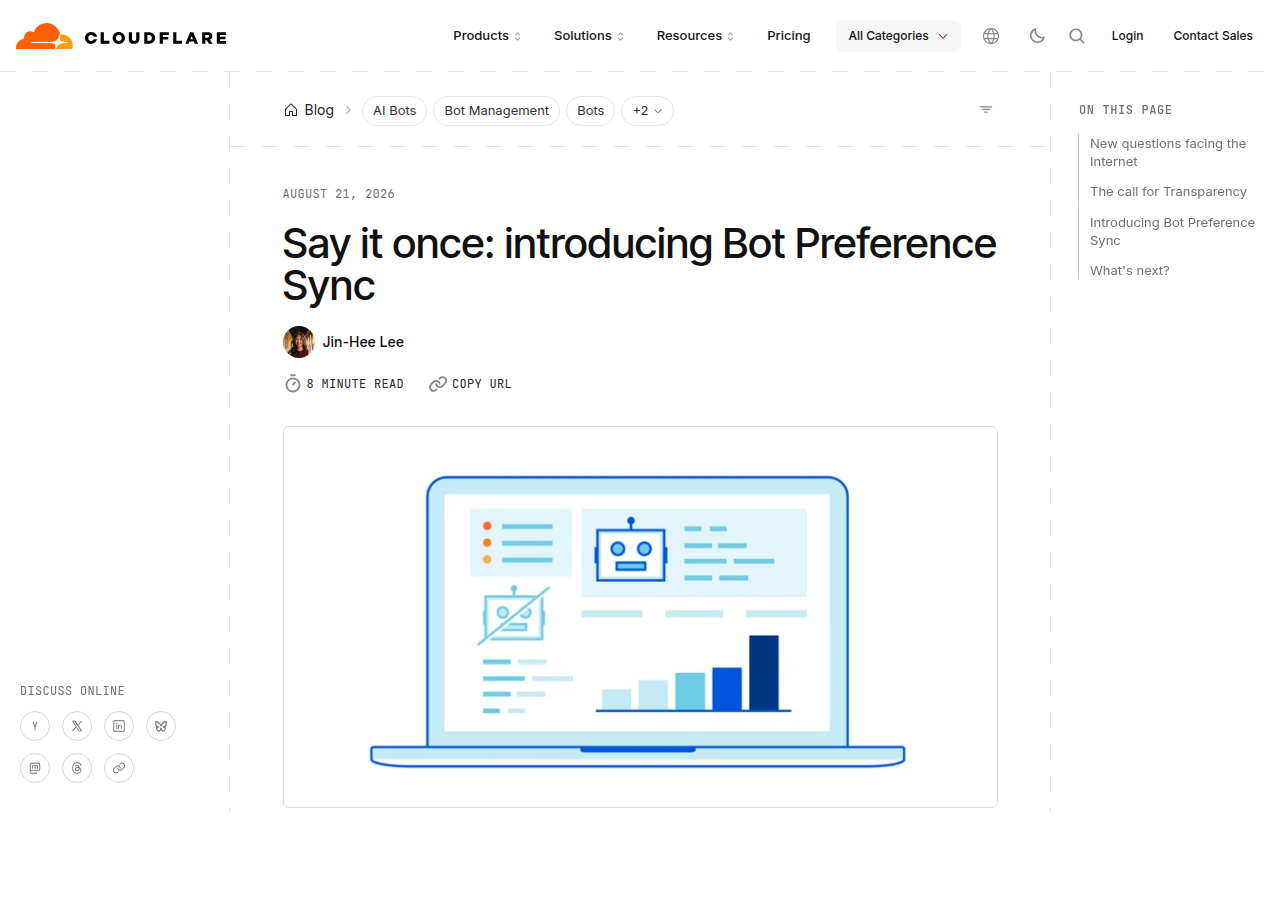Select the Bot Management tag
The image size is (1280, 900).
coord(496,111)
